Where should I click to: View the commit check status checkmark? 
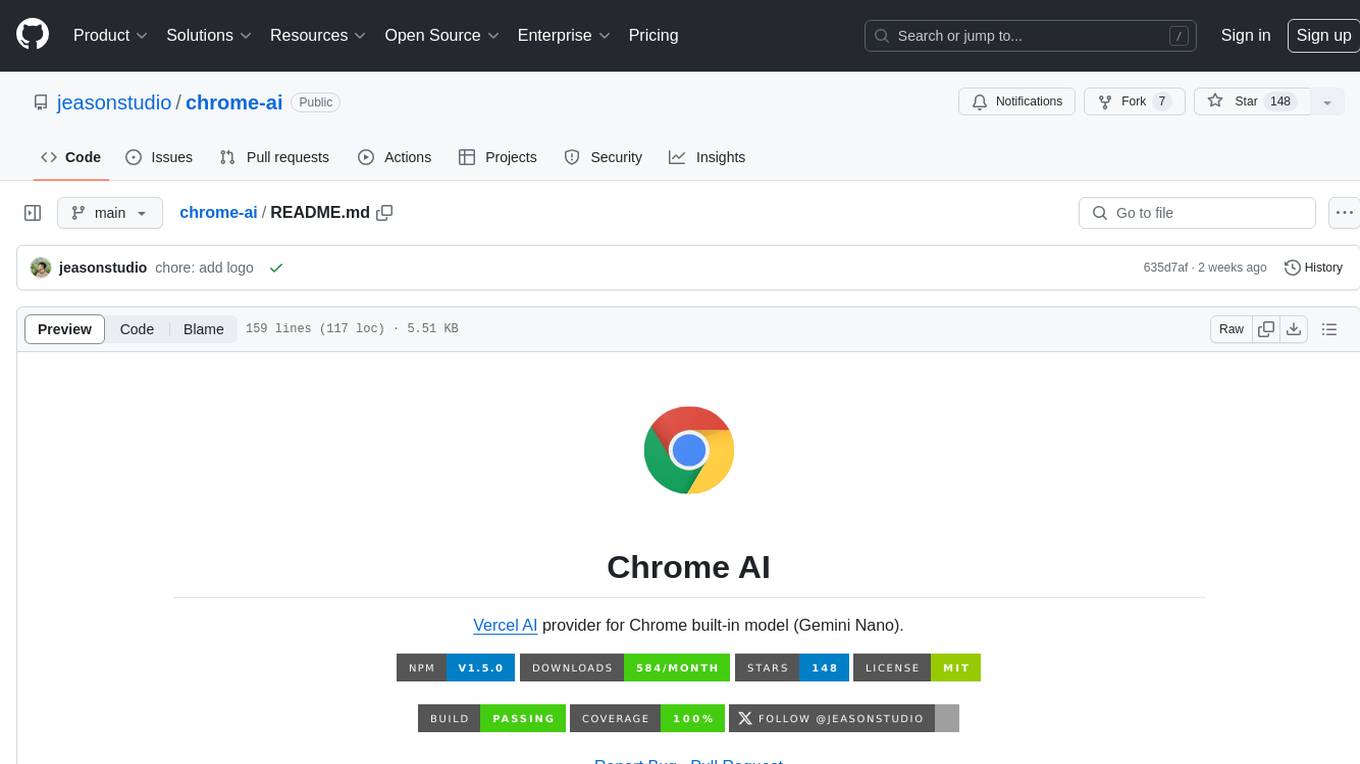click(x=276, y=268)
